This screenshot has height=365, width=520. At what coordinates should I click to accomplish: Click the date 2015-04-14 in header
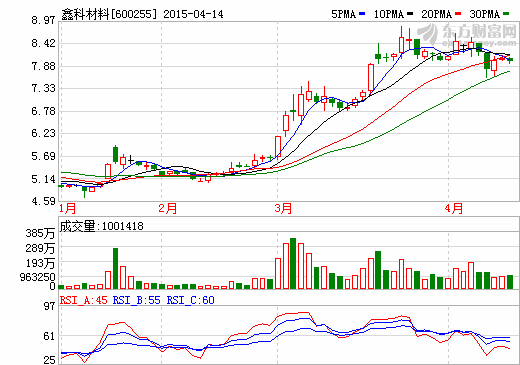[193, 14]
